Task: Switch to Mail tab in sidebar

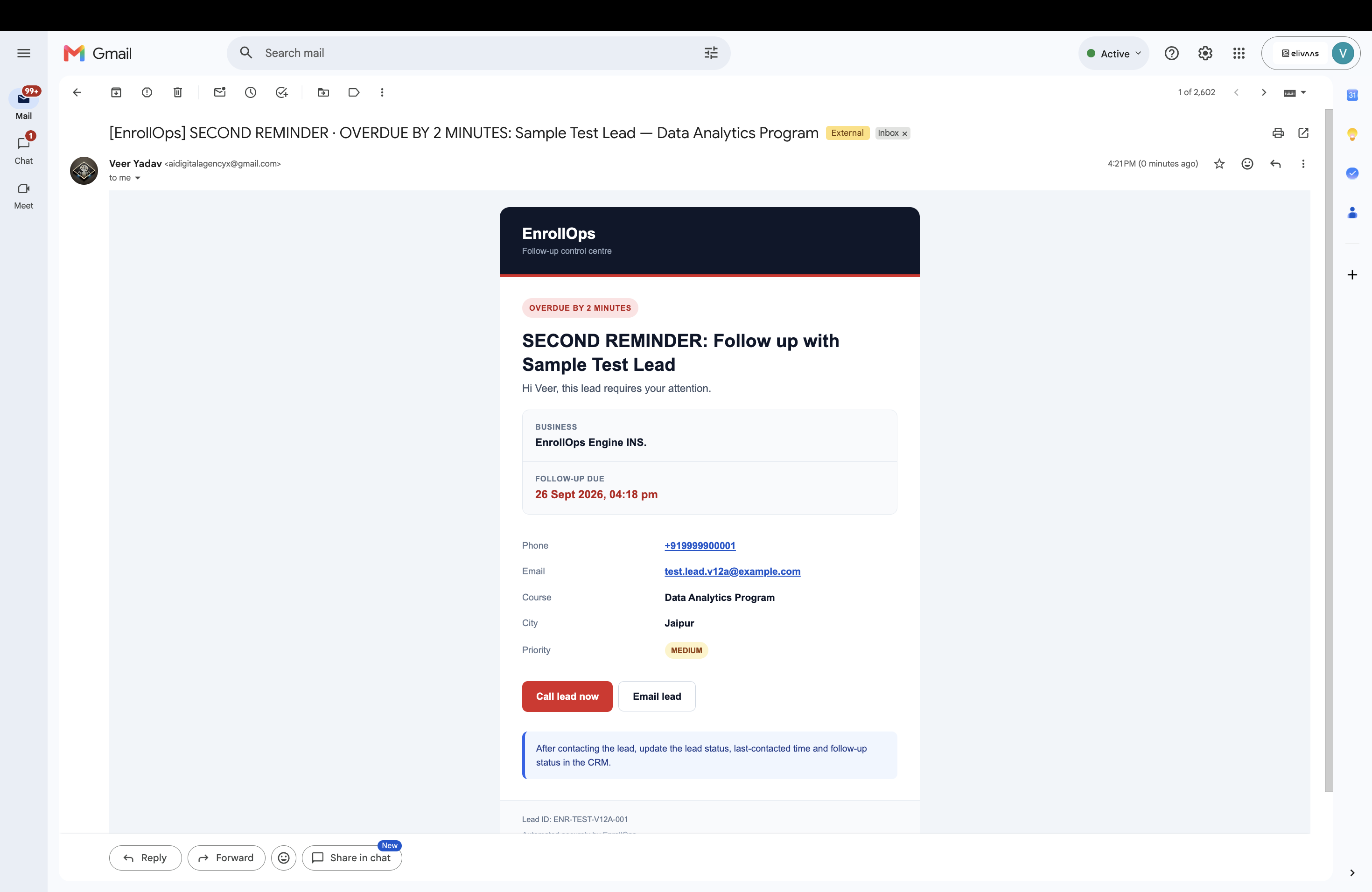Action: point(24,105)
